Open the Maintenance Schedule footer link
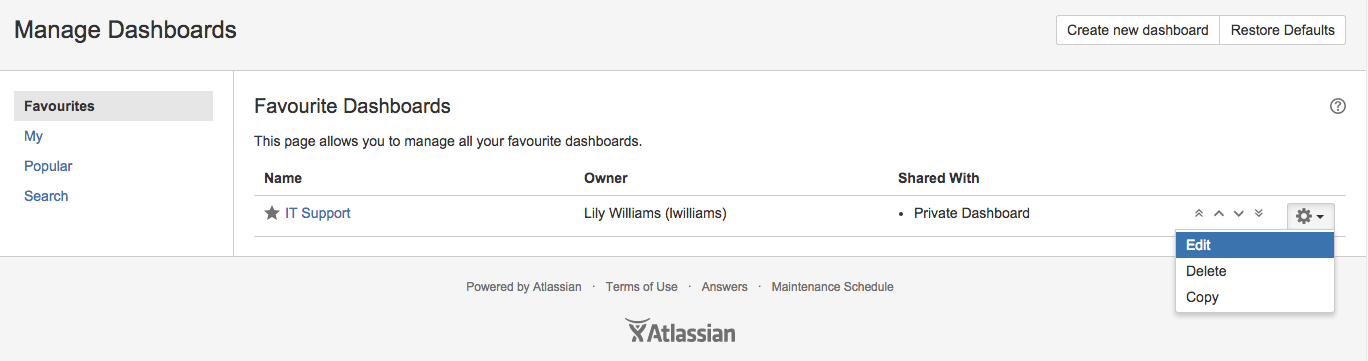 tap(833, 287)
